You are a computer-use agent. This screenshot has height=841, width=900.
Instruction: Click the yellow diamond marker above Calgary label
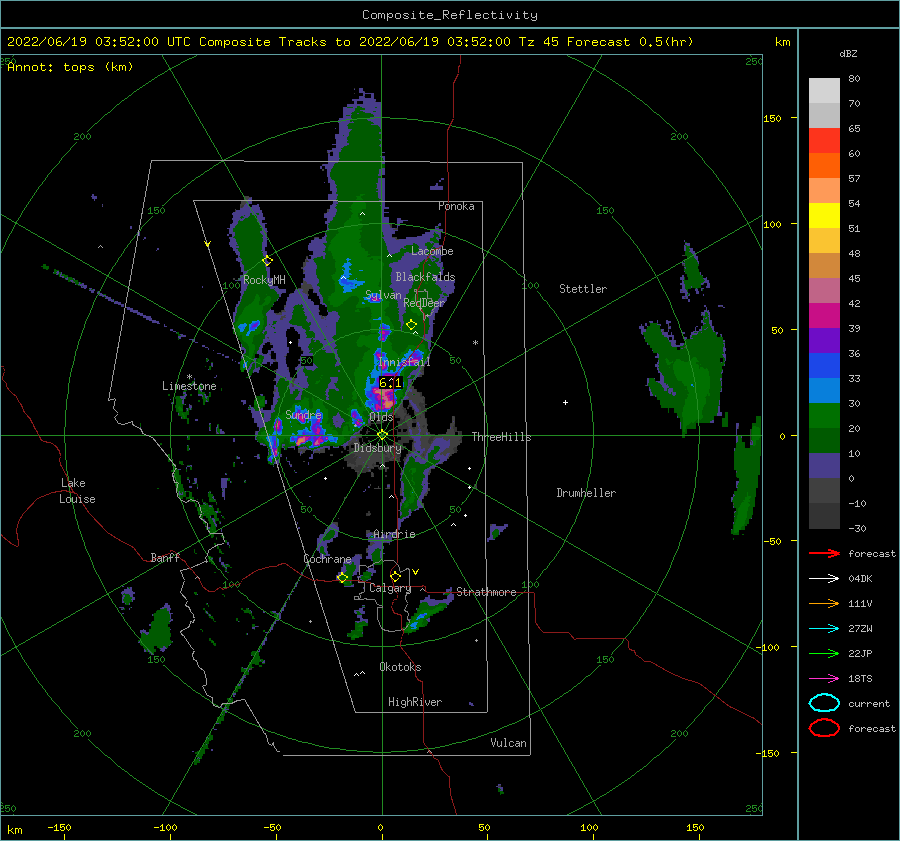395,576
